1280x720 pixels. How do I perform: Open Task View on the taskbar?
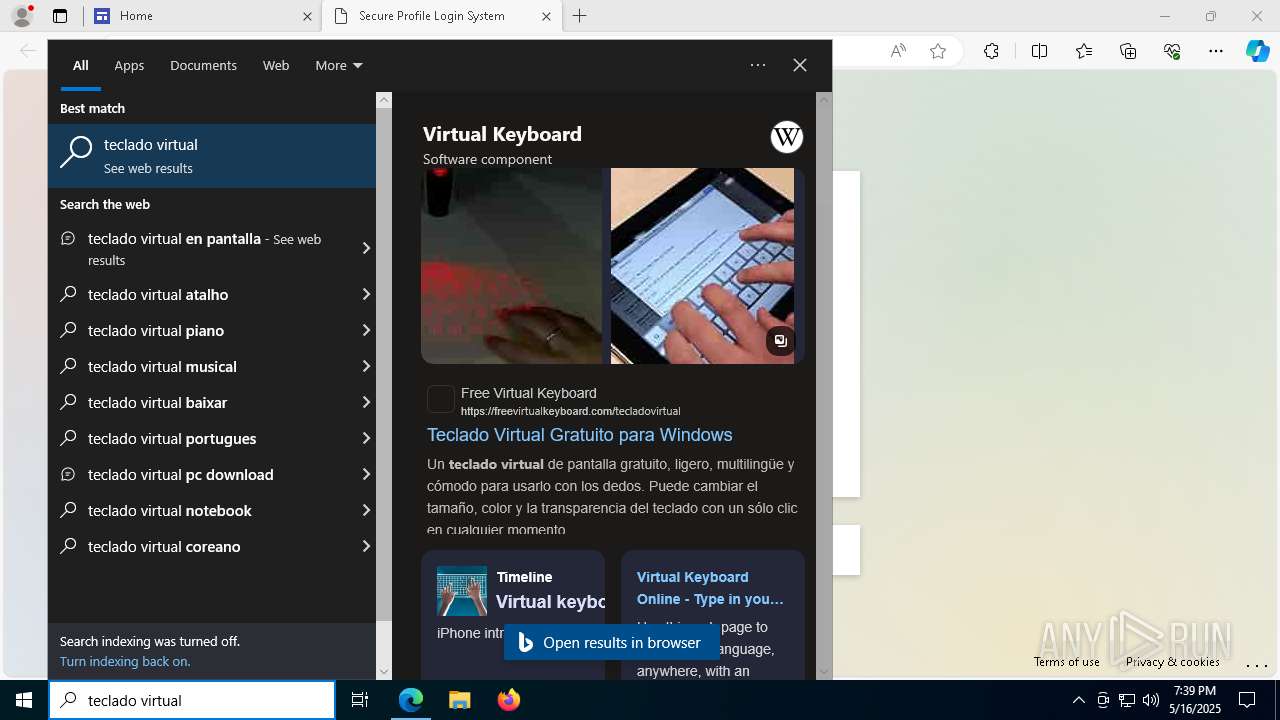(x=360, y=700)
